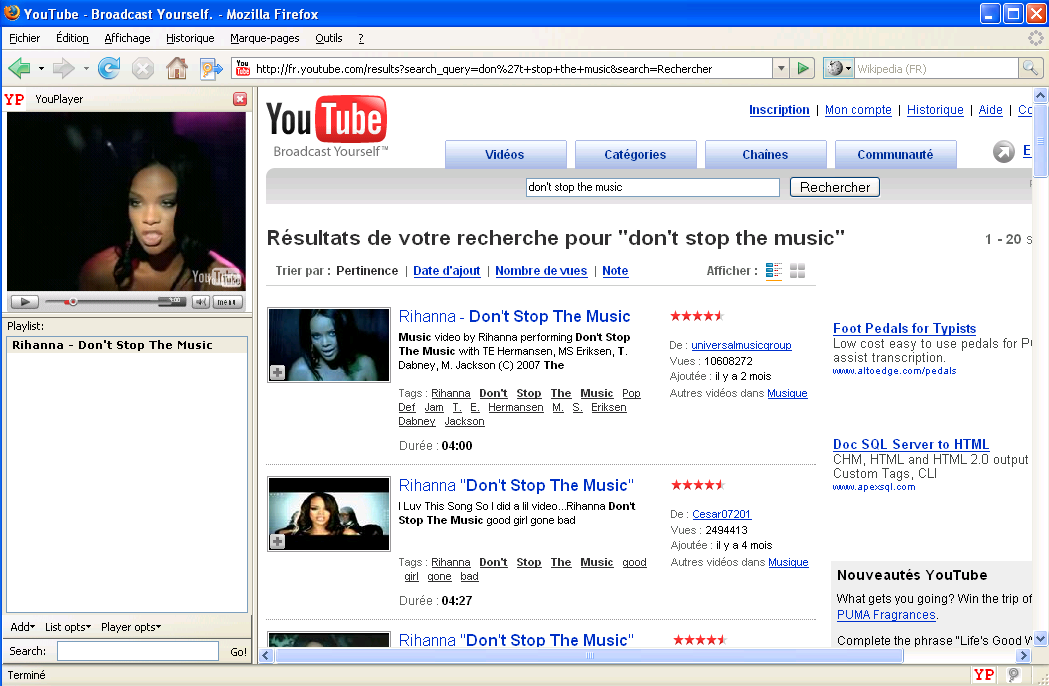
Task: Open the back button history dropdown
Action: pos(41,68)
